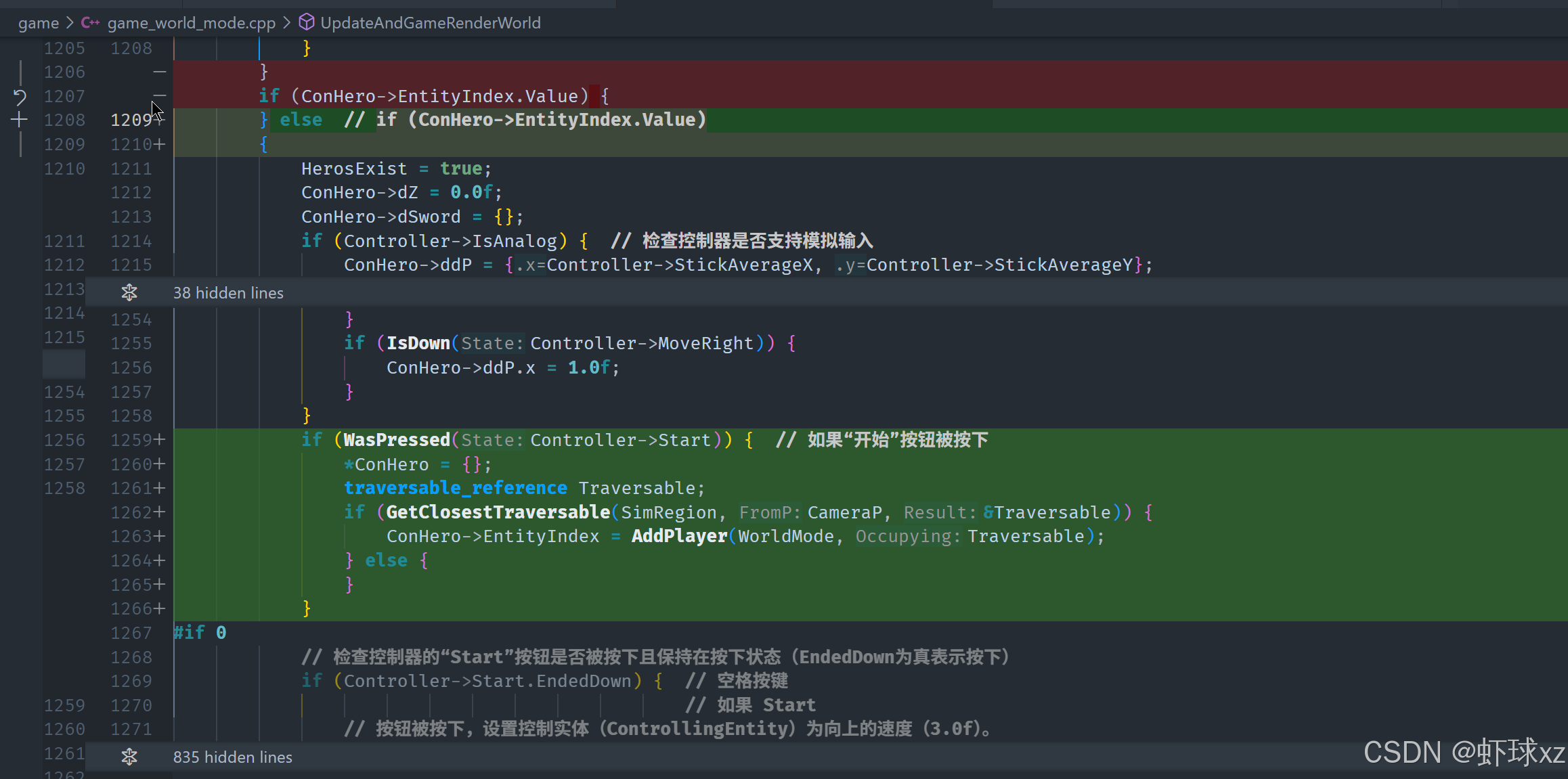Viewport: 1568px width, 779px height.
Task: Click the AddPlayer function name
Action: tap(679, 537)
